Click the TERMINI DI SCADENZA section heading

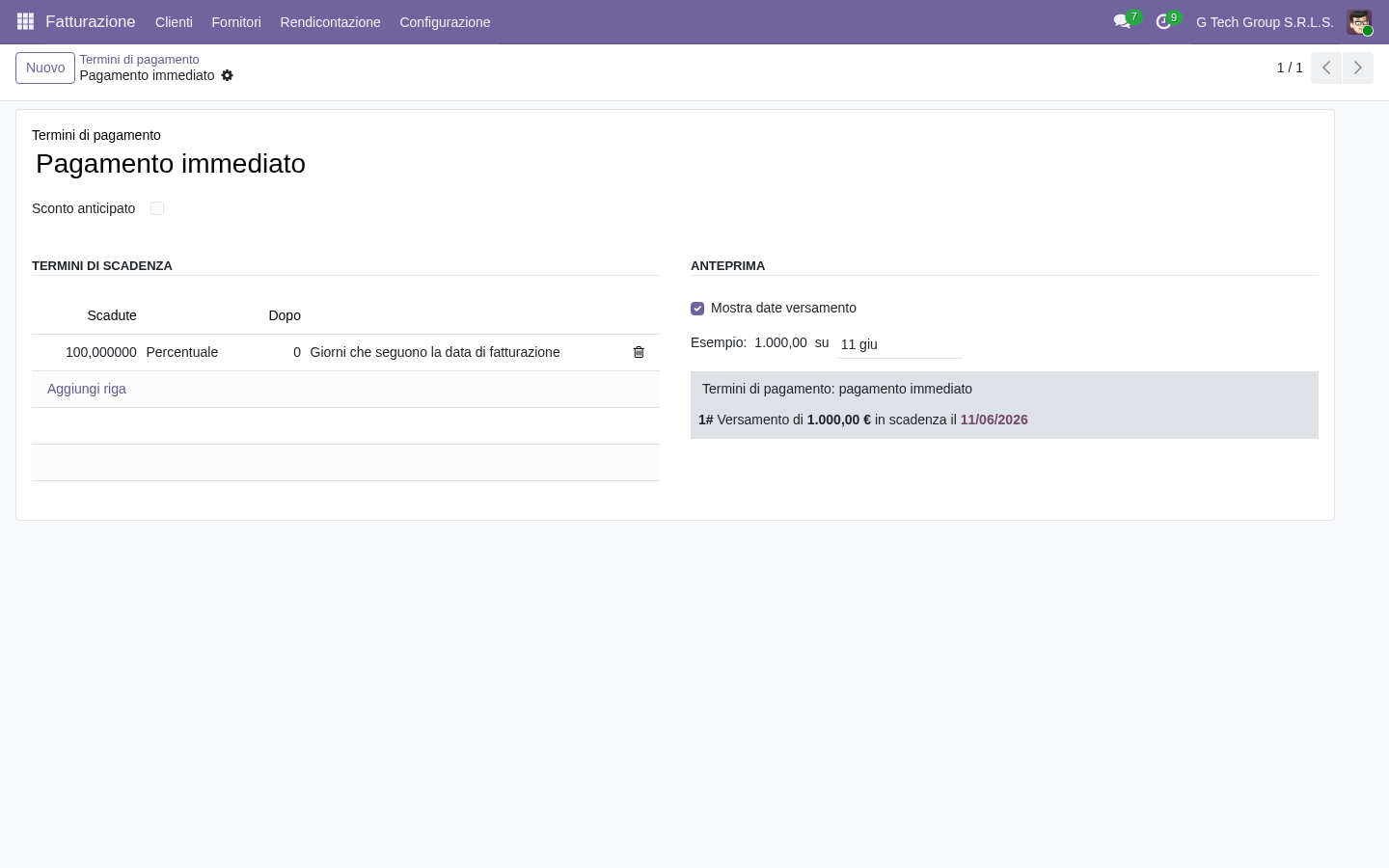point(102,265)
